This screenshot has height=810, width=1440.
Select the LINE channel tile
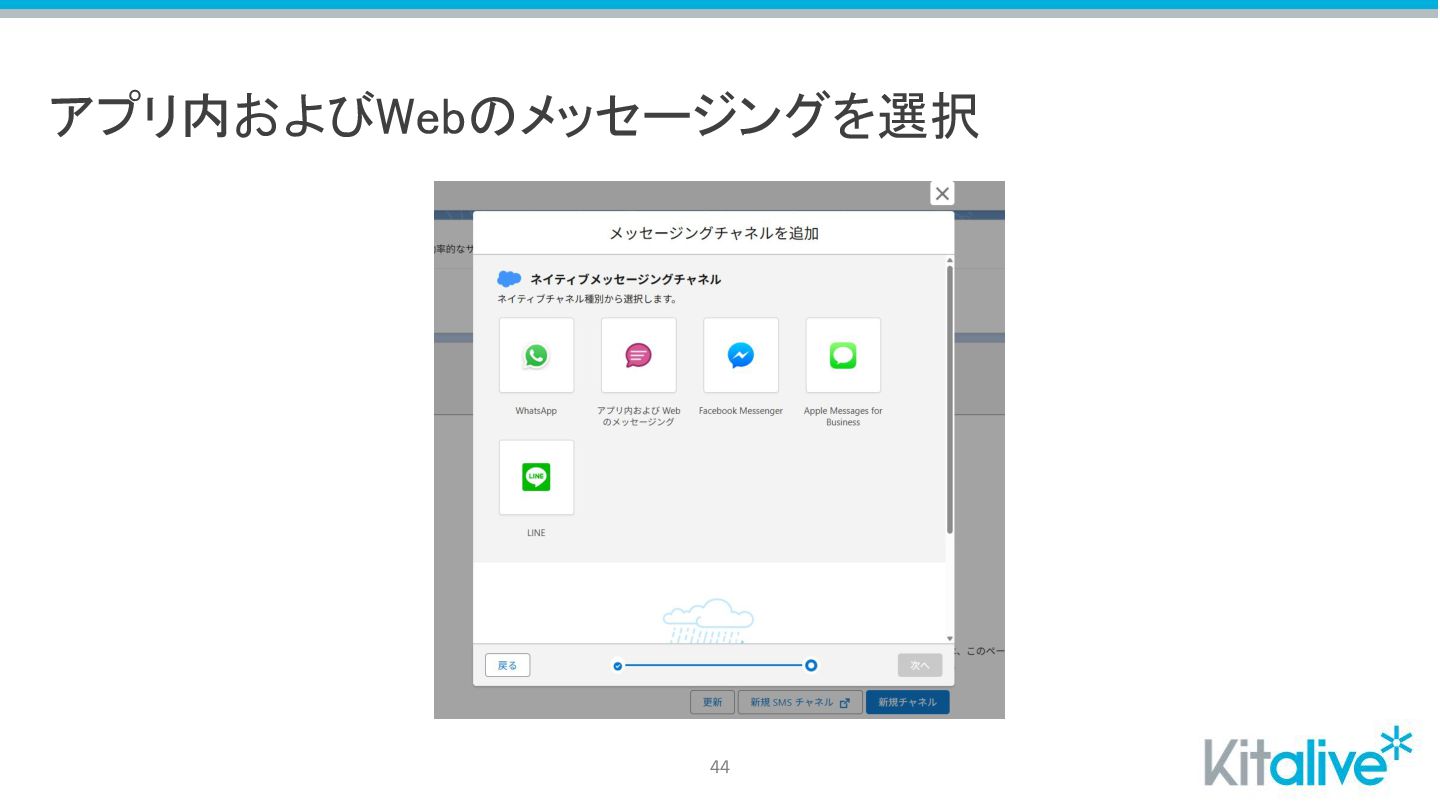536,477
